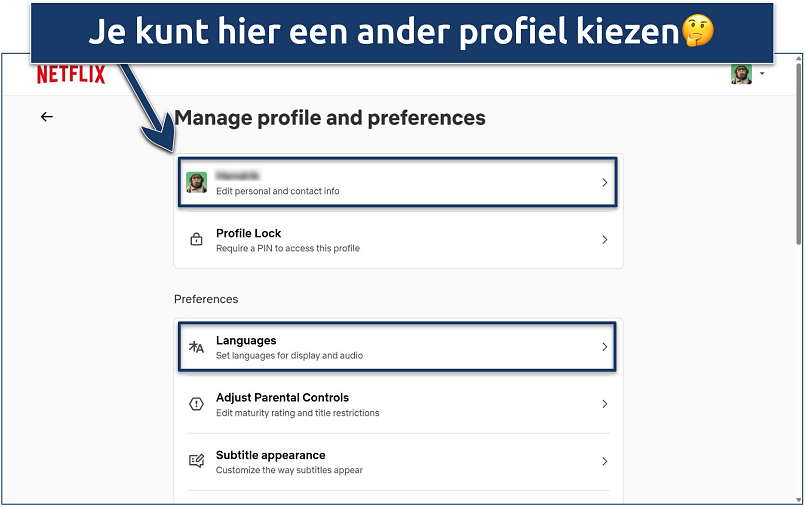Expand the Subtitle appearance row chevron

click(604, 461)
